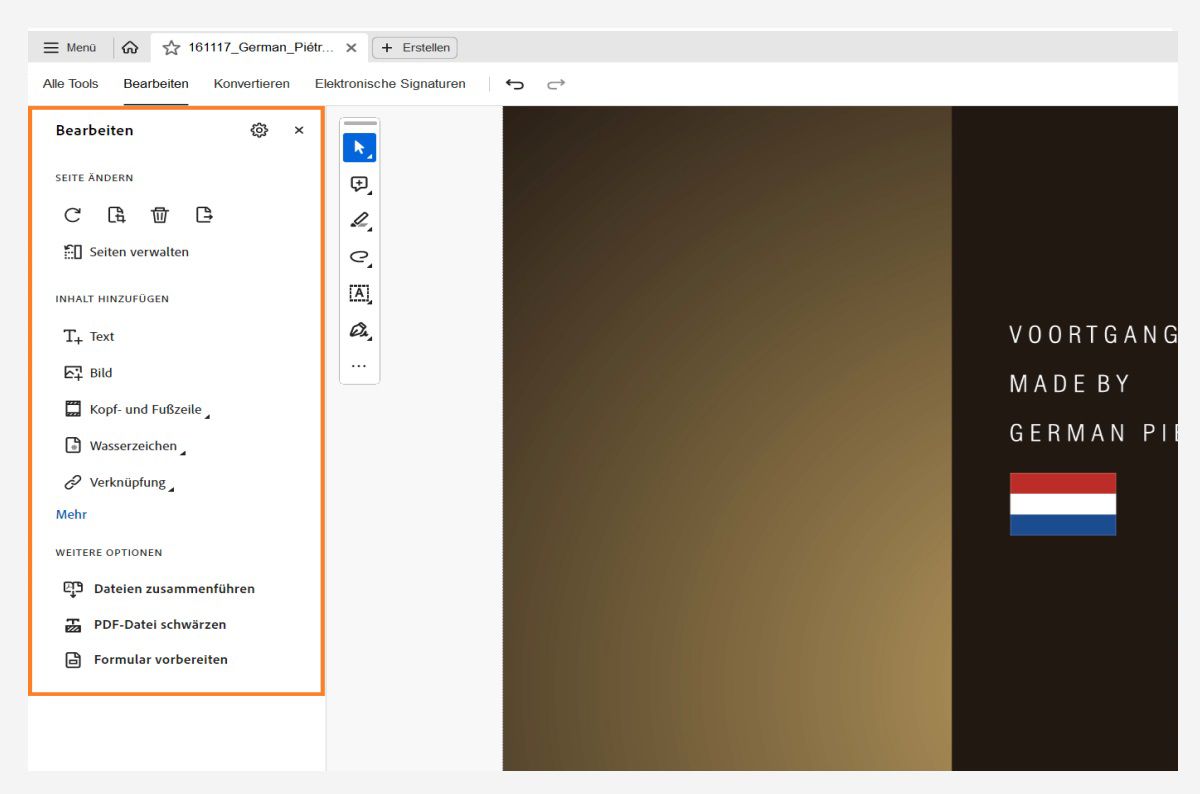
Task: Switch to the Bearbeiten tab
Action: (x=156, y=84)
